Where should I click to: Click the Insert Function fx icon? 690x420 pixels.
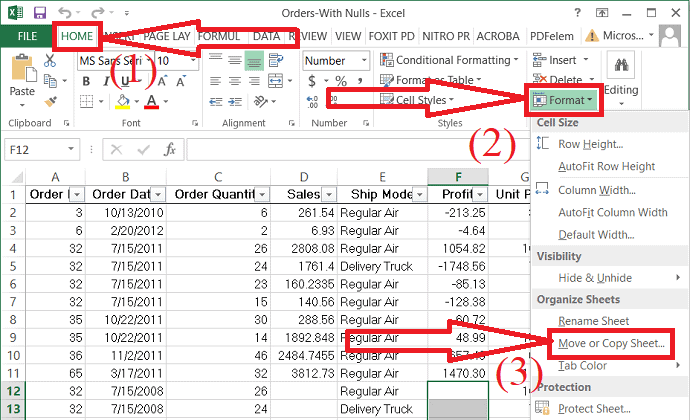click(x=170, y=150)
